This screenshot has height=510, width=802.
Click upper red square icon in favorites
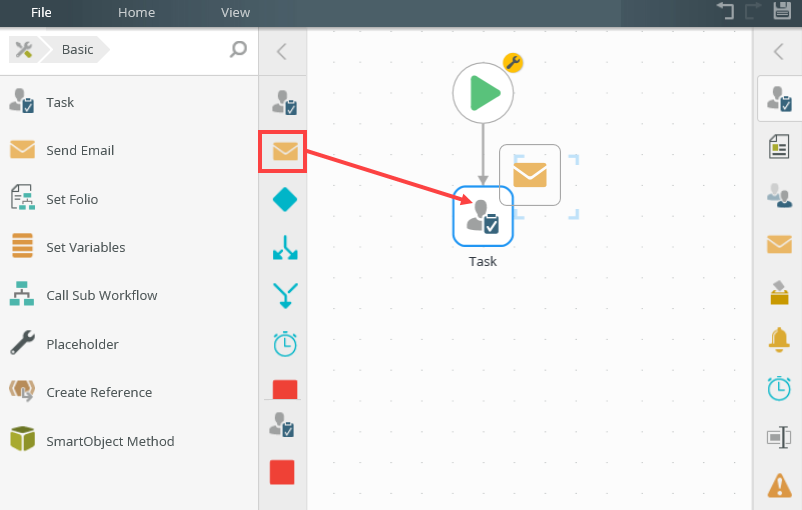coord(285,389)
